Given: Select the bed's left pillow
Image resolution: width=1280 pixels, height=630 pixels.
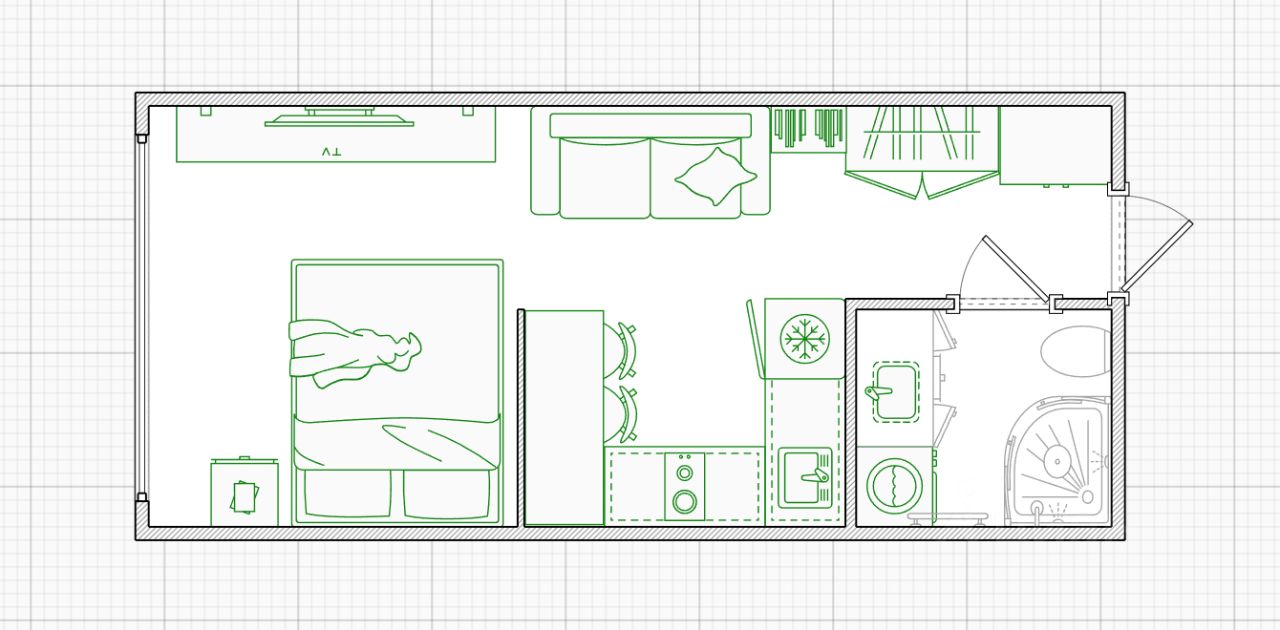Looking at the screenshot, I should [350, 494].
